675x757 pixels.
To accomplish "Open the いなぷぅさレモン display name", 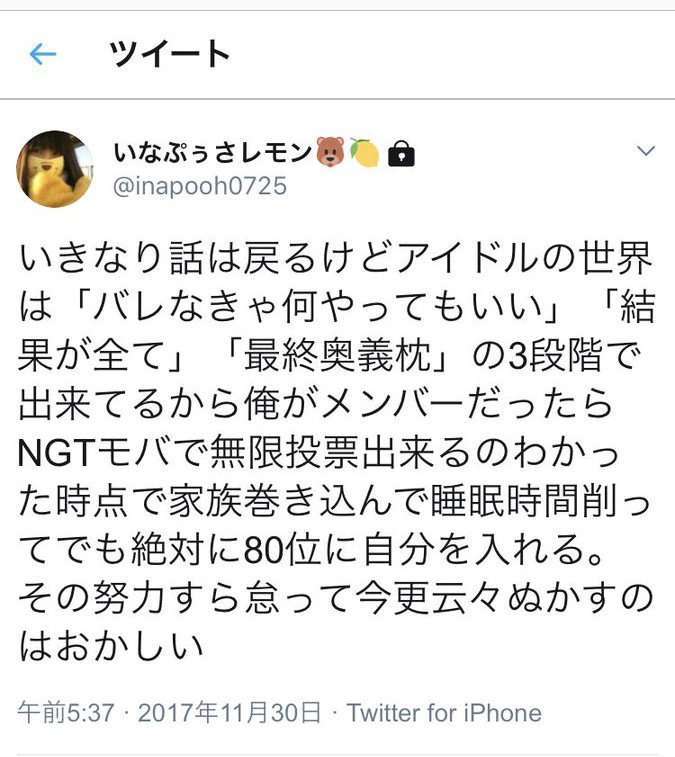I will tap(213, 152).
